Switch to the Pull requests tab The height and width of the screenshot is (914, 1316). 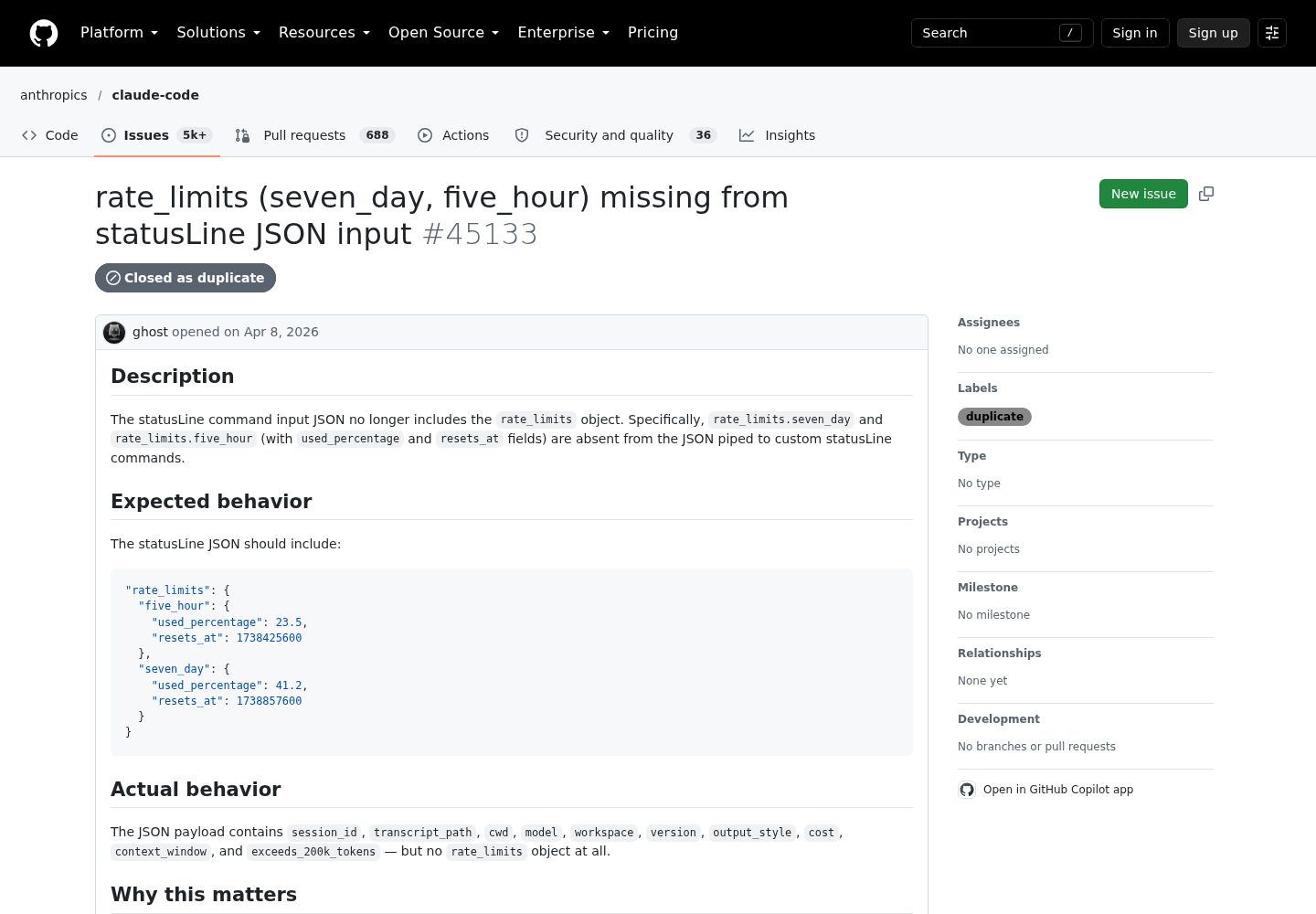click(315, 135)
